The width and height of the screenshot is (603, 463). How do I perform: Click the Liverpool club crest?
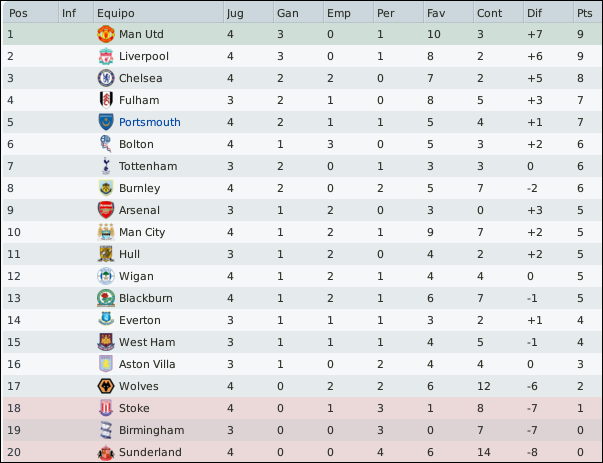(106, 56)
